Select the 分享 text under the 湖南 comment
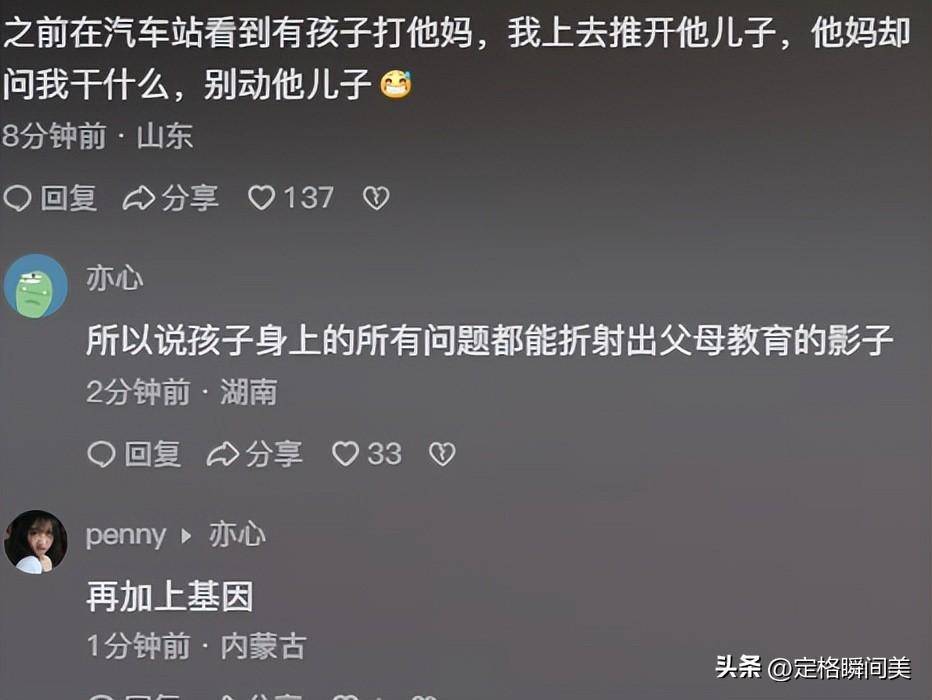The image size is (932, 700). 274,455
